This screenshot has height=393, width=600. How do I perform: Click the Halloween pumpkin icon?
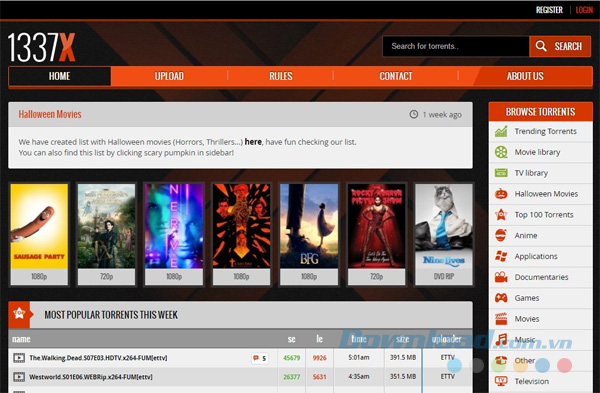pyautogui.click(x=501, y=194)
